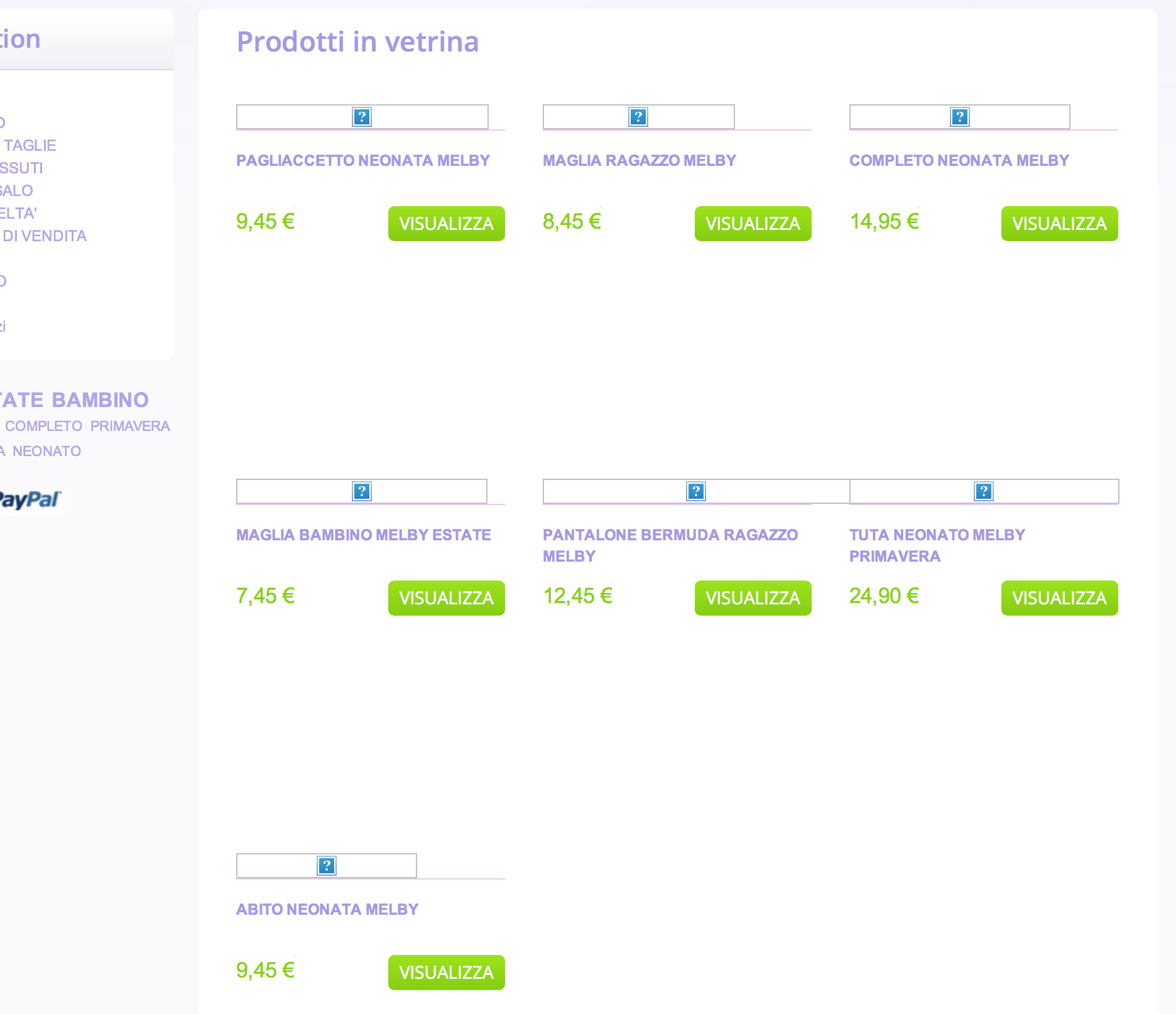The width and height of the screenshot is (1176, 1014).
Task: Click the PayPal logo in the sidebar
Action: point(30,500)
